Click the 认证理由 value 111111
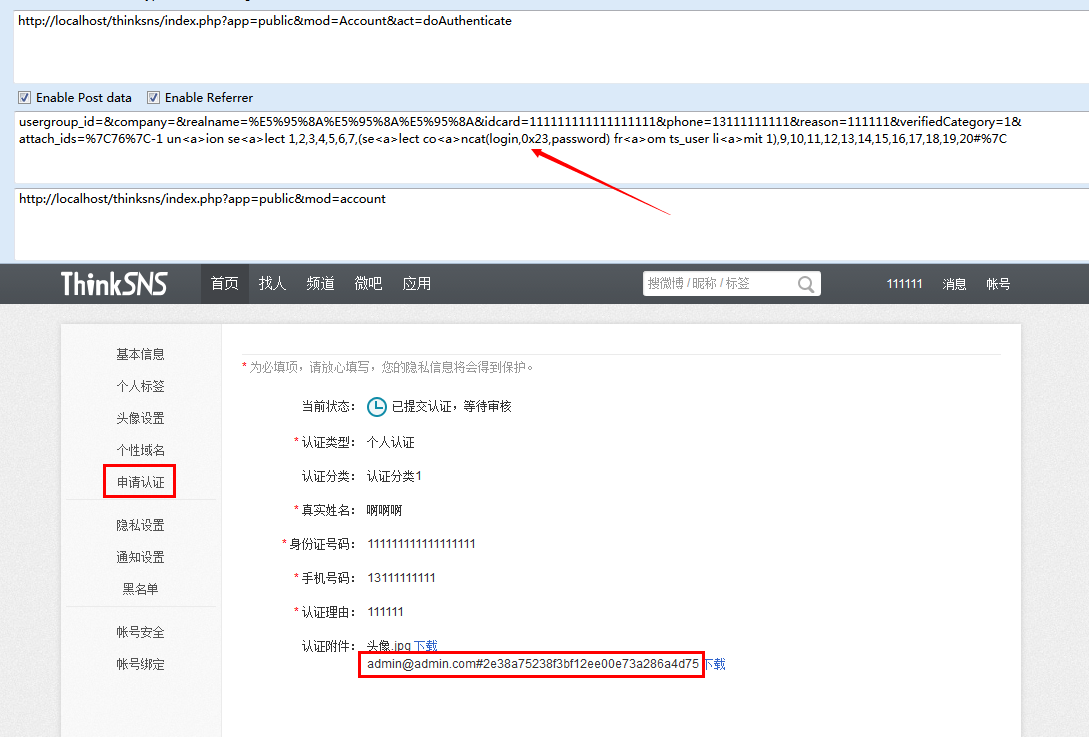The image size is (1089, 737). click(x=385, y=612)
